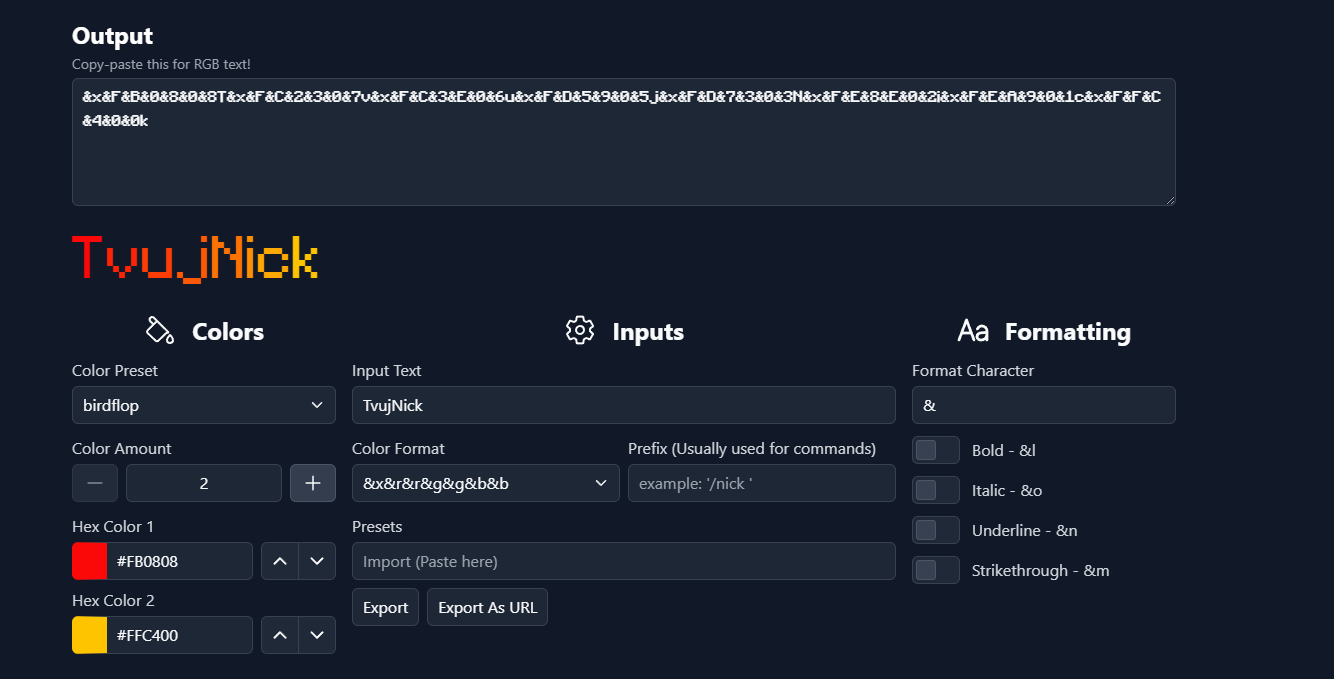Click the Aa Formatting icon
Image resolution: width=1334 pixels, height=679 pixels.
(x=973, y=331)
